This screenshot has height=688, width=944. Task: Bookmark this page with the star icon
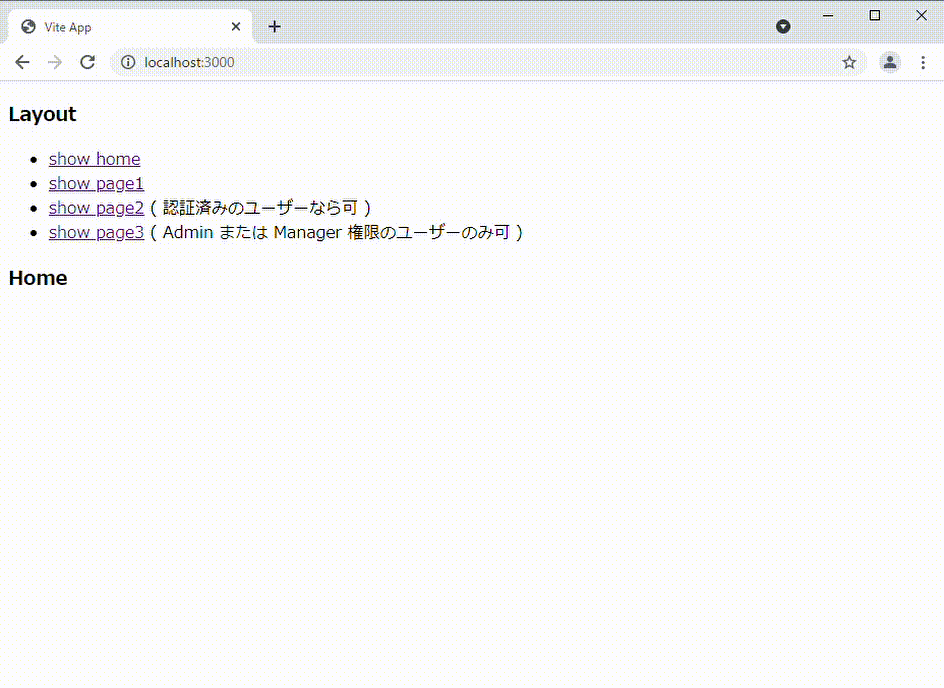coord(849,62)
